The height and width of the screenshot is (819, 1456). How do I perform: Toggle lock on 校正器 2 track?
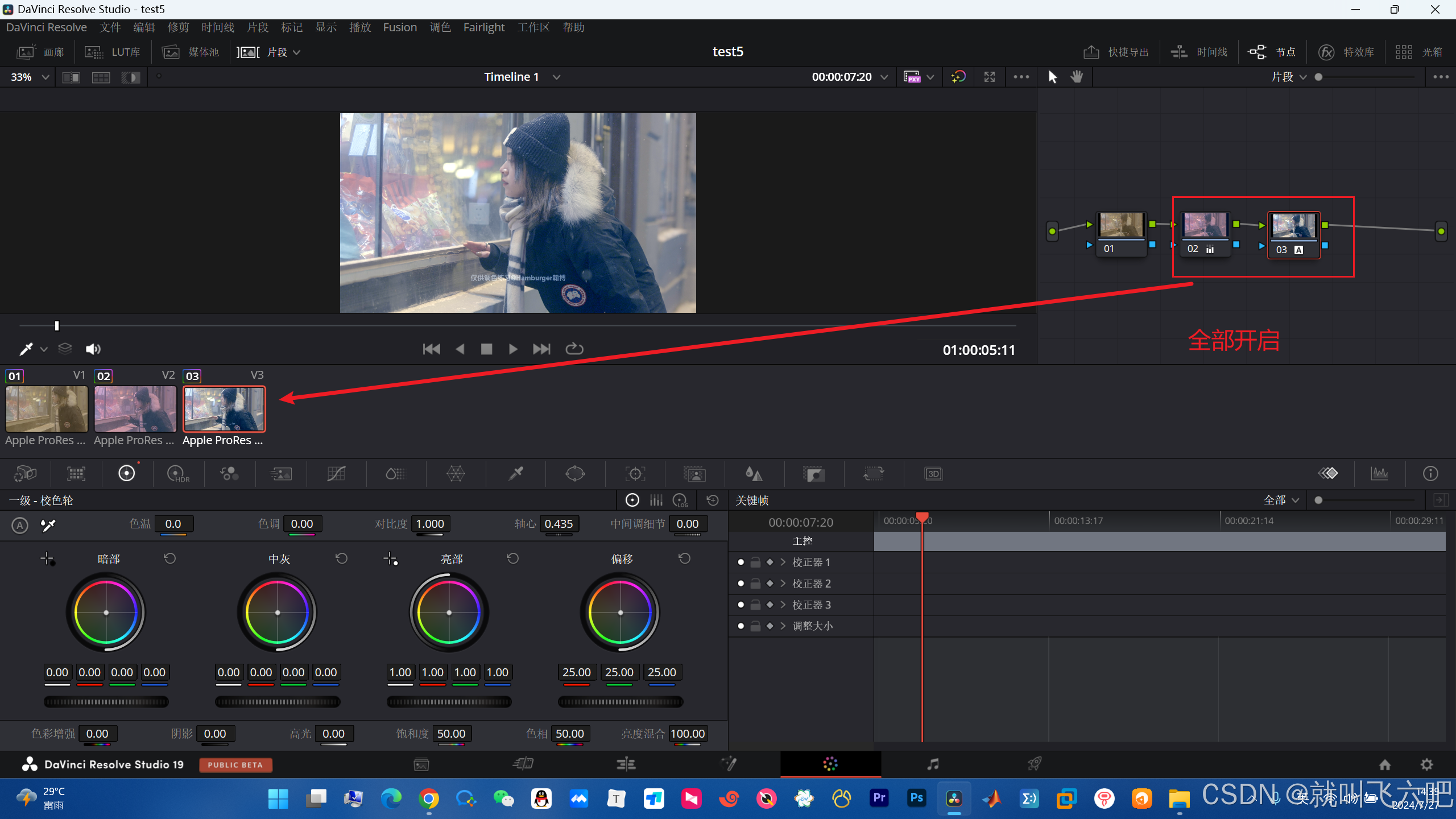(755, 584)
